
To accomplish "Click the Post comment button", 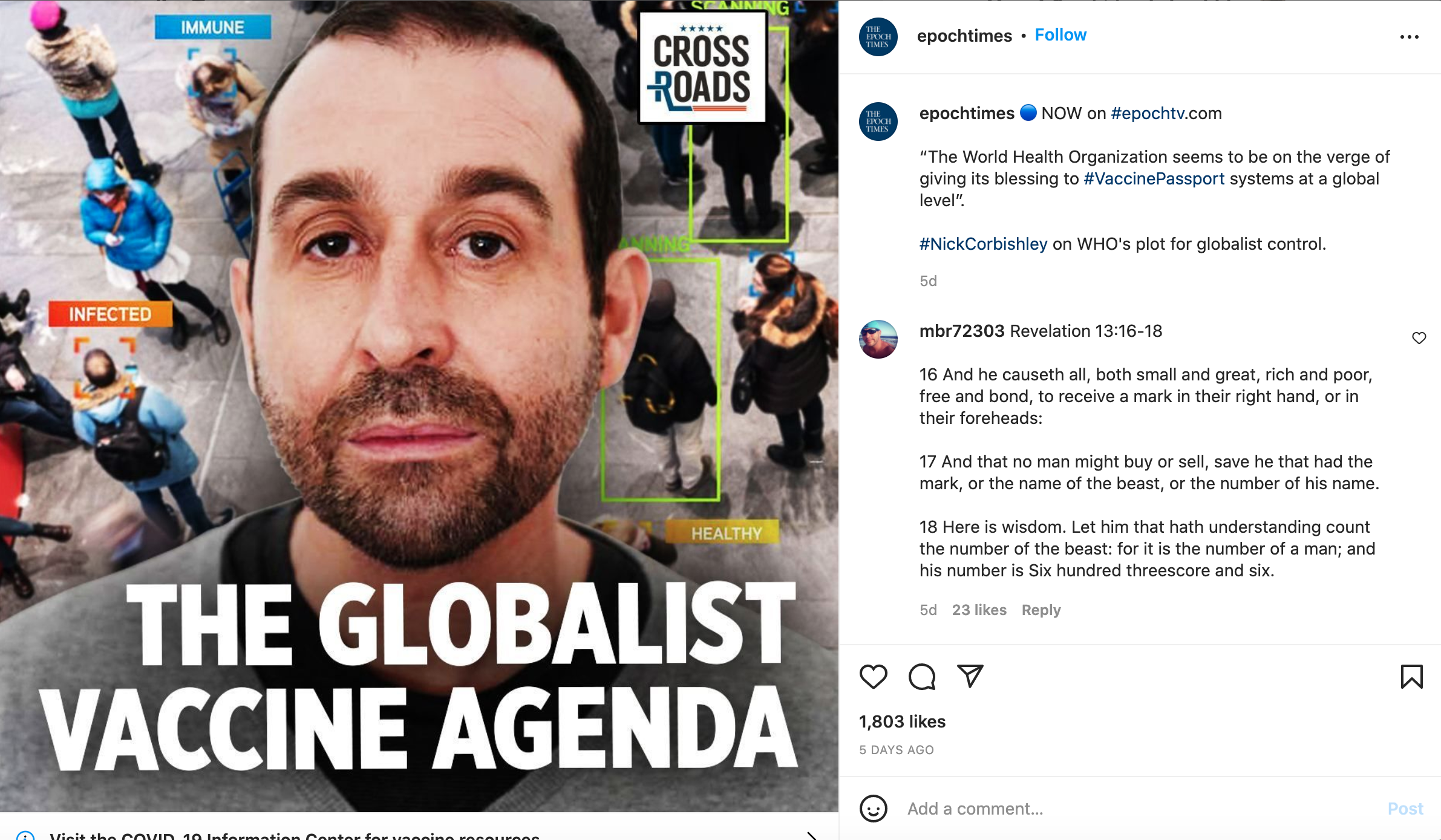I will (1405, 809).
